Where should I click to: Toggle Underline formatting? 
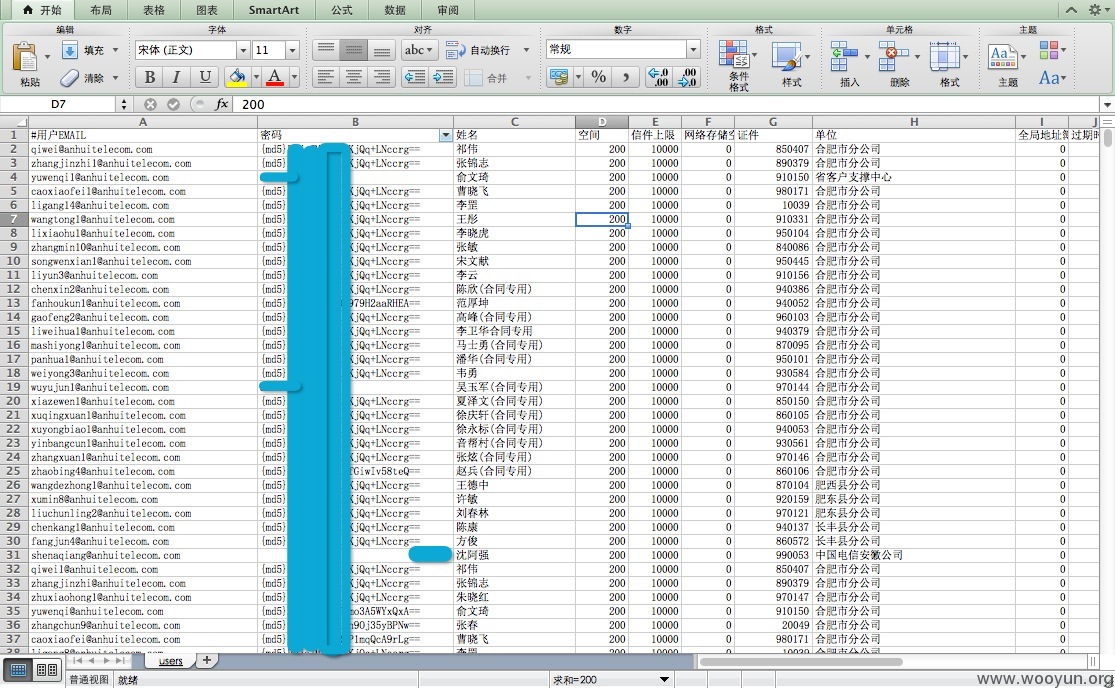point(205,77)
